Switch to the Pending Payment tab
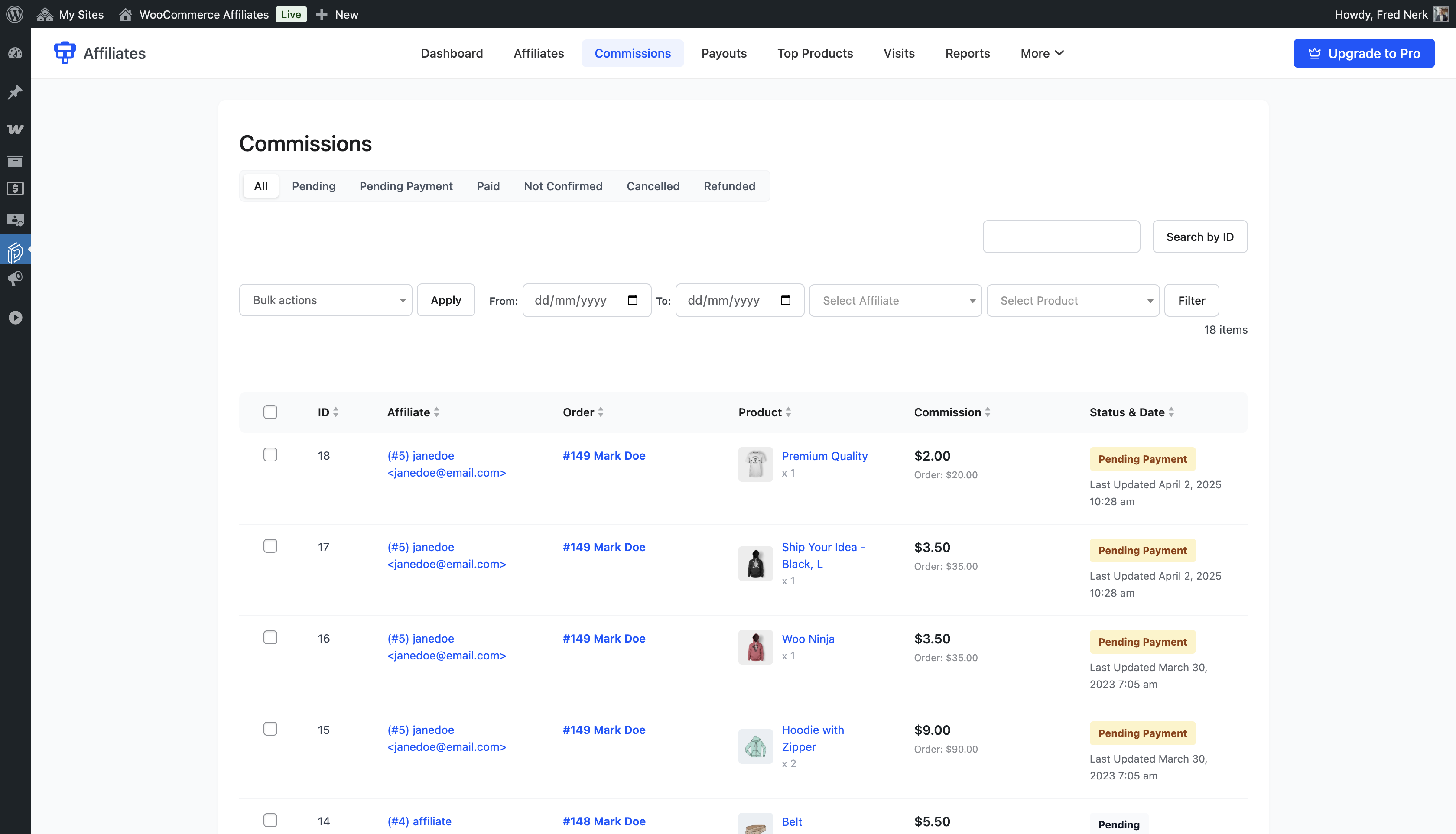The height and width of the screenshot is (834, 1456). click(406, 185)
